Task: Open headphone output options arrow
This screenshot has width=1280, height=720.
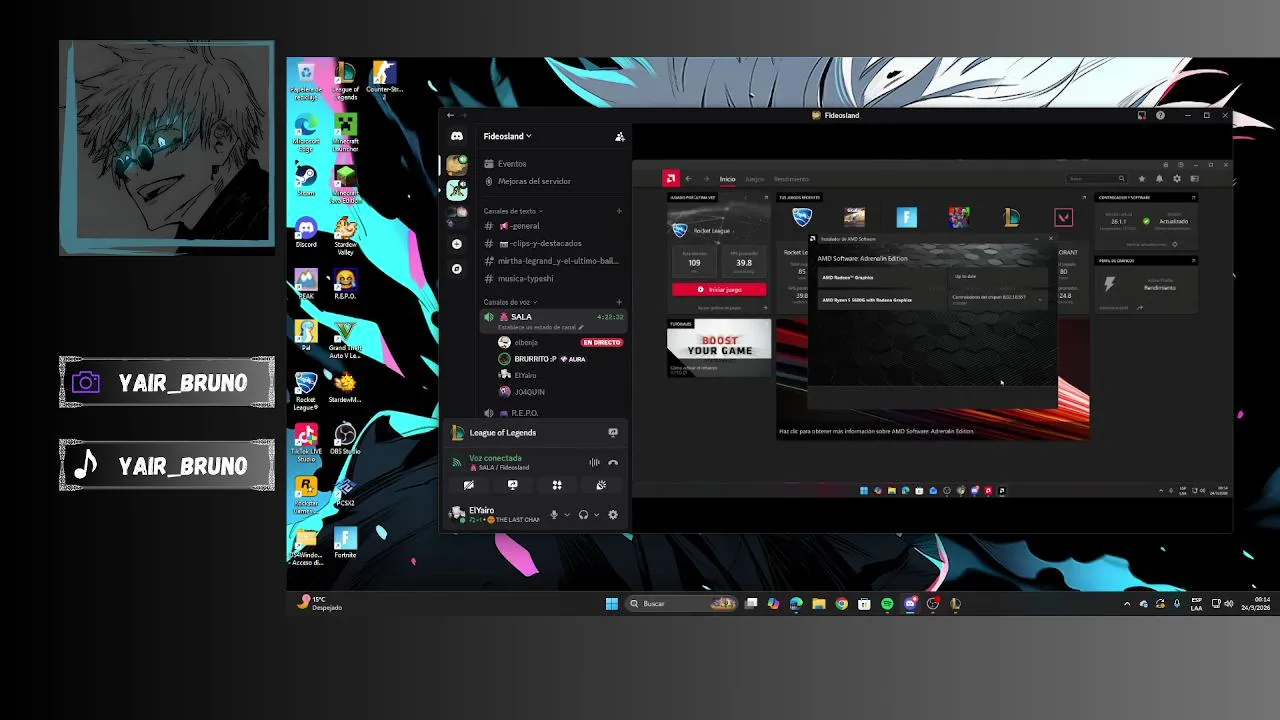Action: tap(596, 515)
